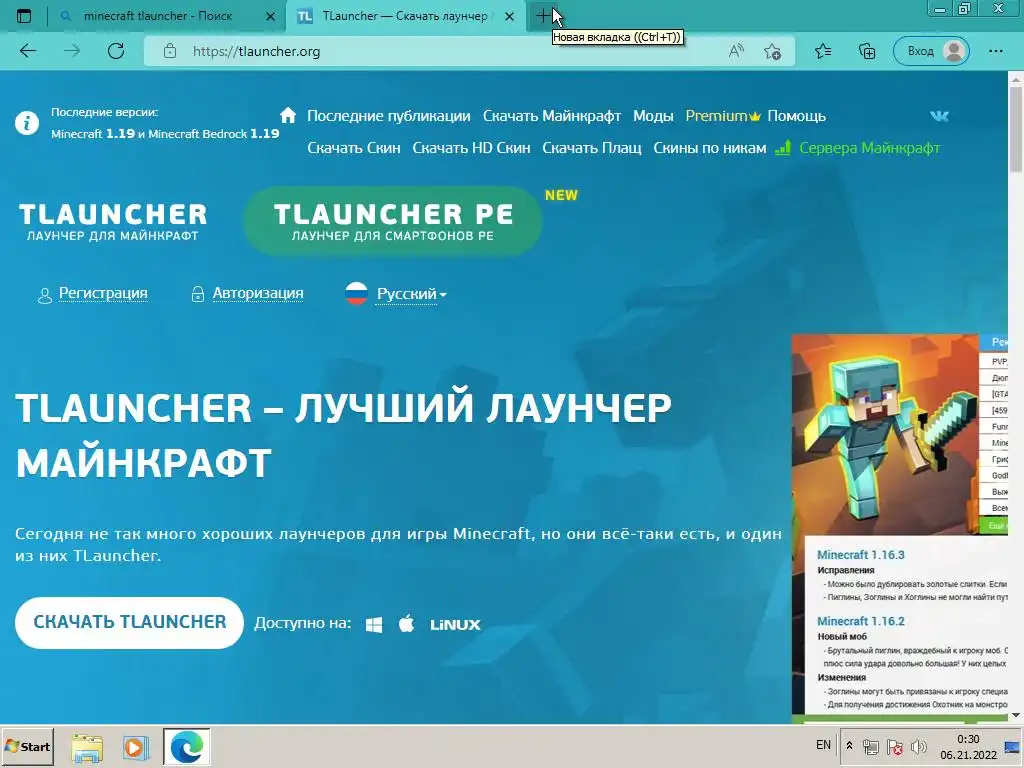1024x768 pixels.
Task: Open Последние публикации menu item
Action: (x=389, y=116)
